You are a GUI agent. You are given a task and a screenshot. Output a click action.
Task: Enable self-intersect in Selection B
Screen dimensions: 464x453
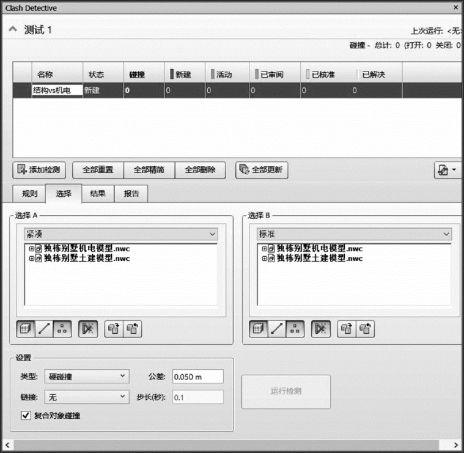(x=321, y=329)
